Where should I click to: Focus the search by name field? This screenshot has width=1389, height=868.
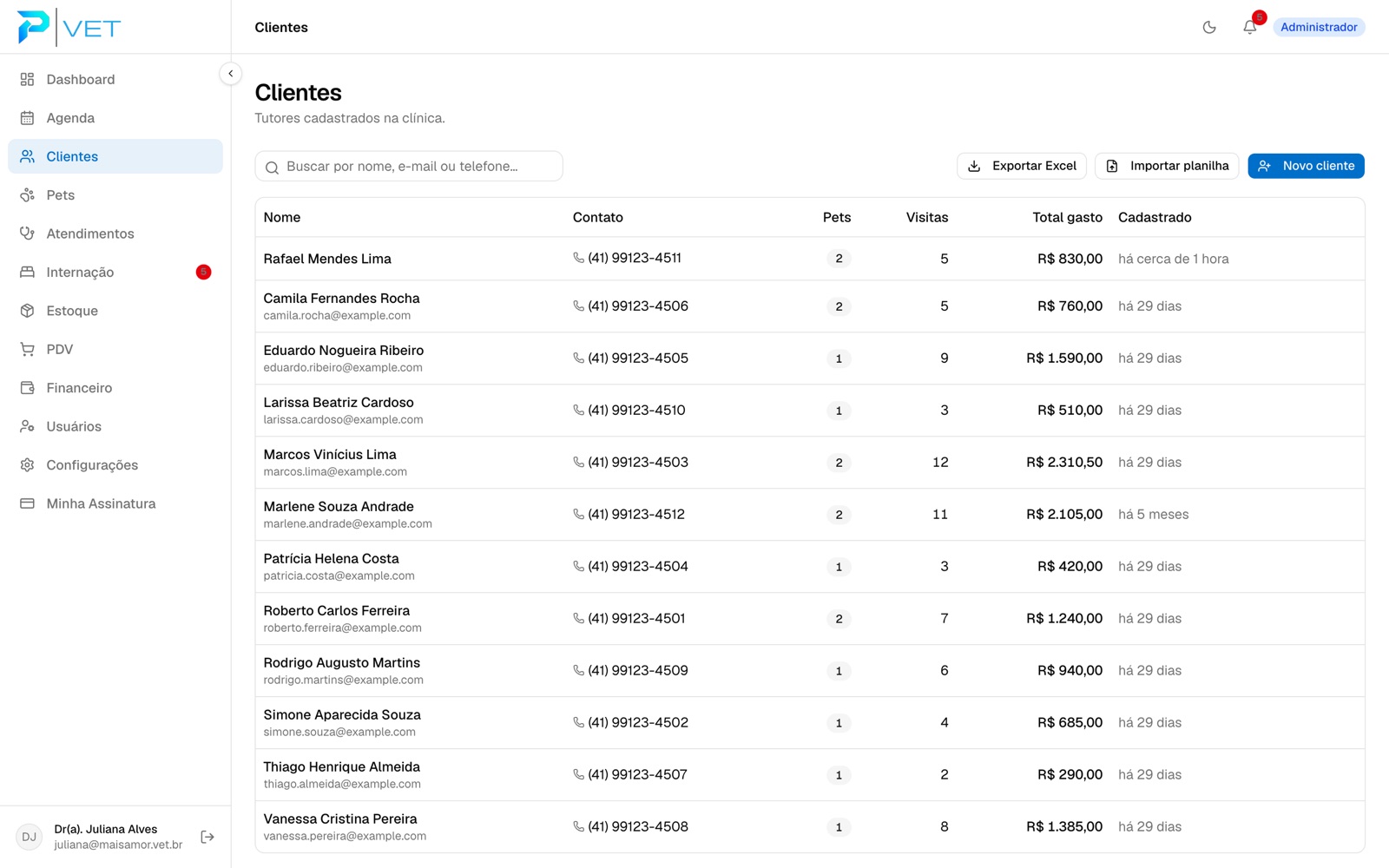point(409,166)
